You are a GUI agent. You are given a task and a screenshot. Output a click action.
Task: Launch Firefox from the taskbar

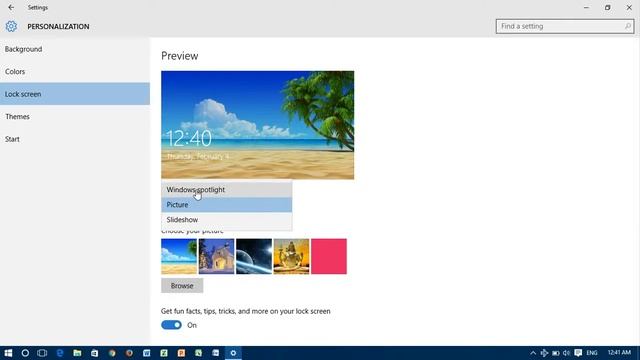(129, 353)
